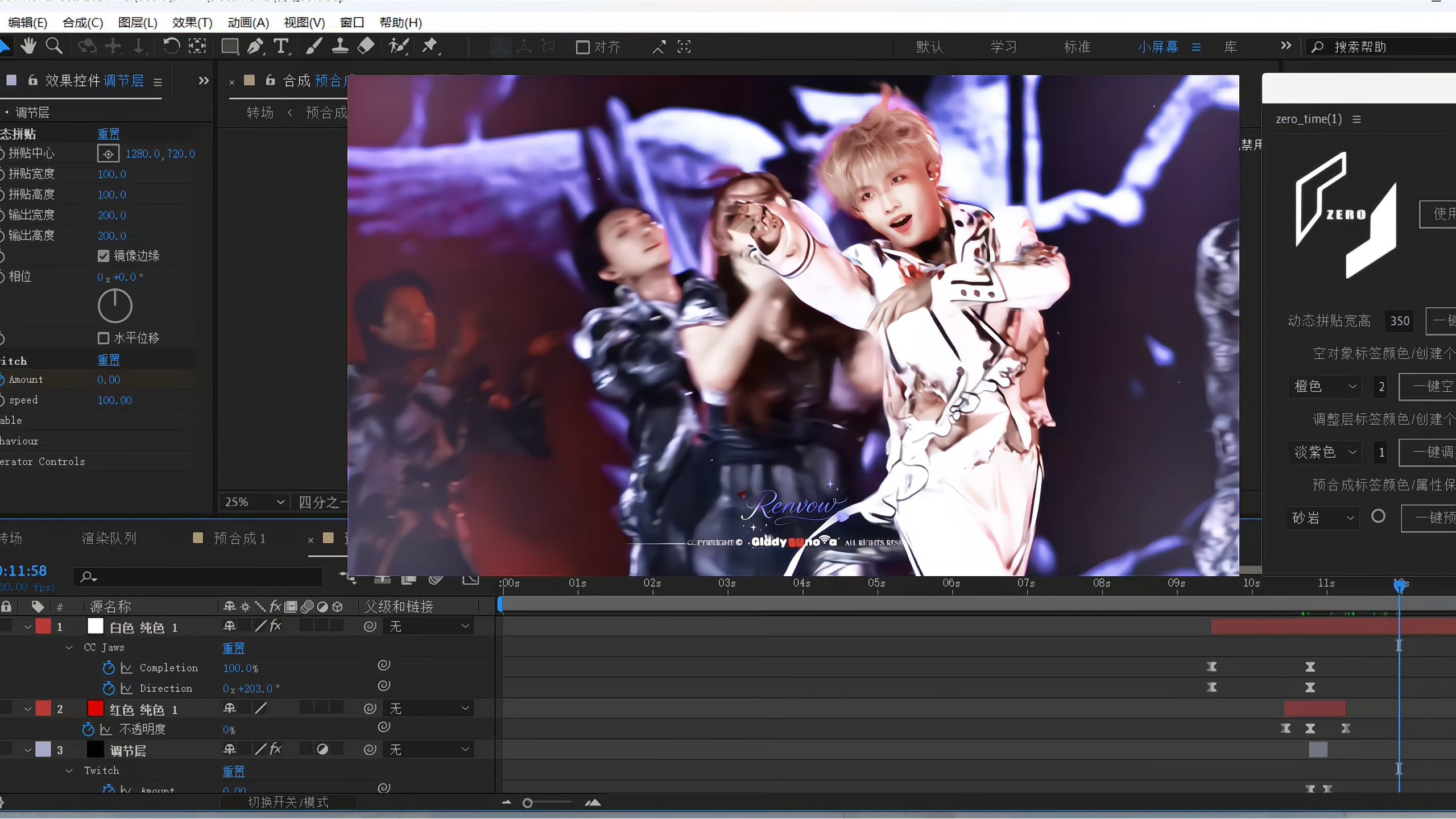Check the 水平位移 checkbox
Screen dimensions: 1456x819
tap(103, 338)
